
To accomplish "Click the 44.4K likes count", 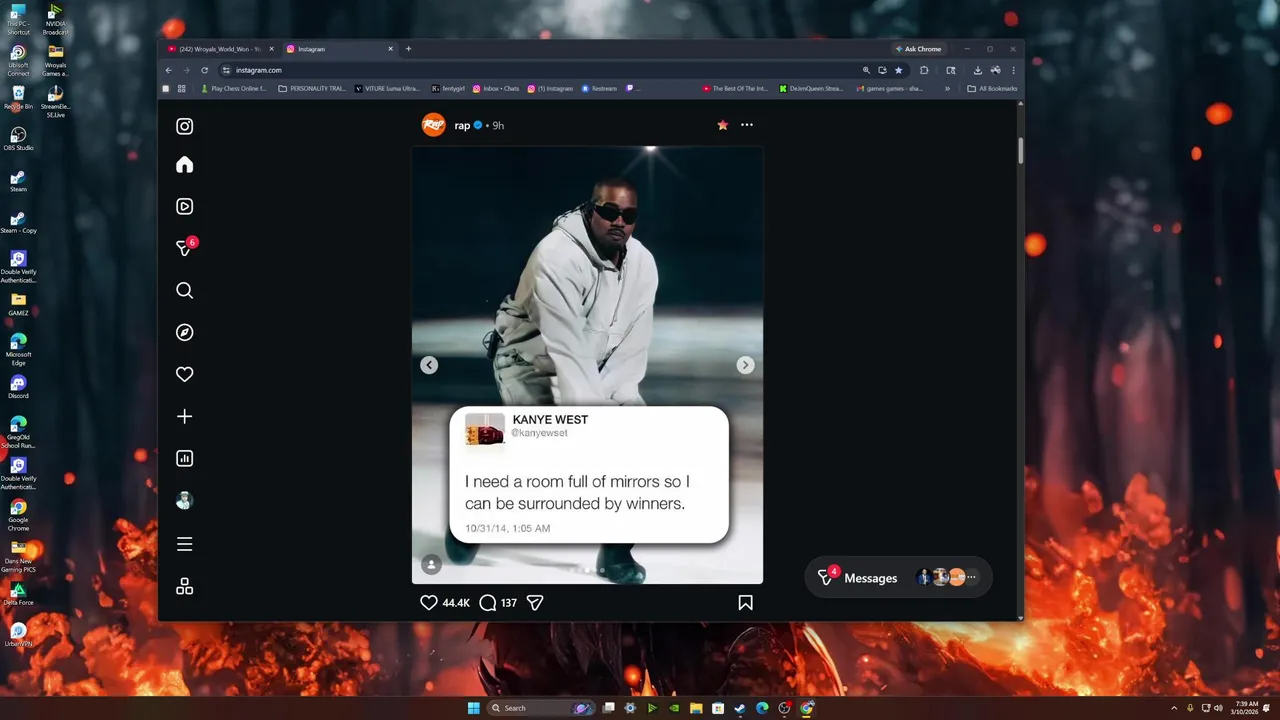I will (456, 603).
